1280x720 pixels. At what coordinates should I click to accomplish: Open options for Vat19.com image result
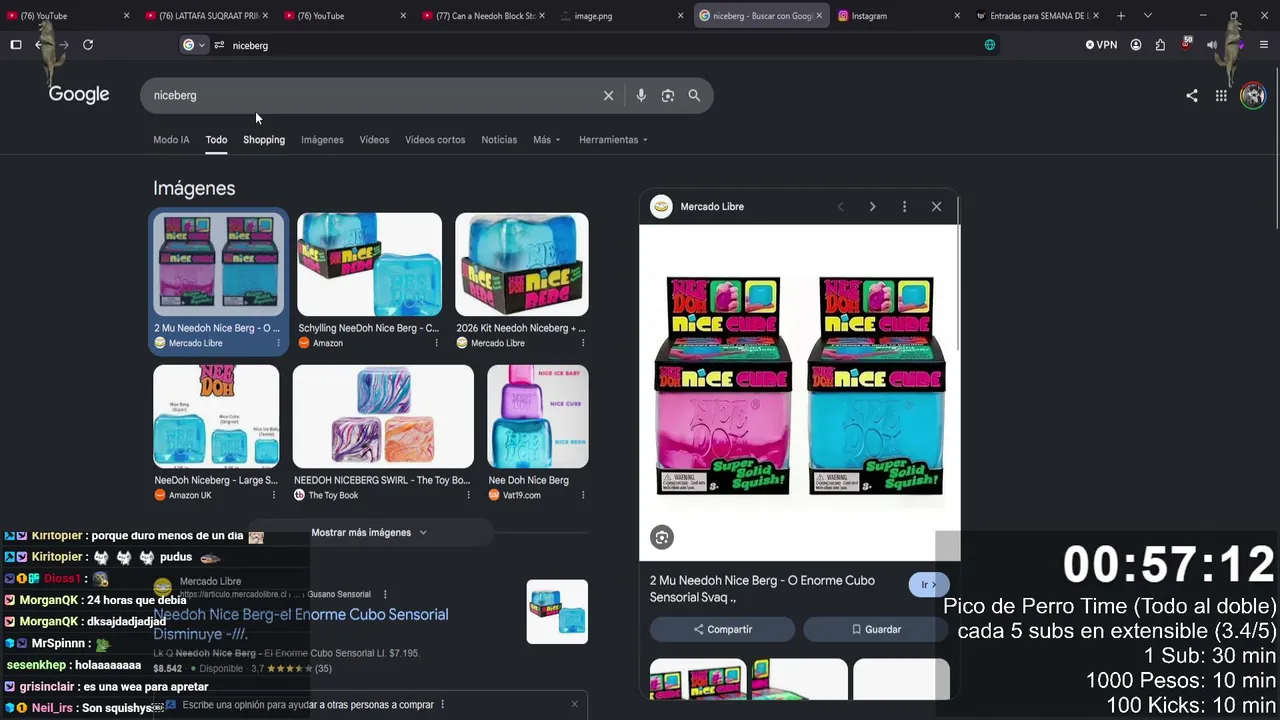tap(583, 495)
